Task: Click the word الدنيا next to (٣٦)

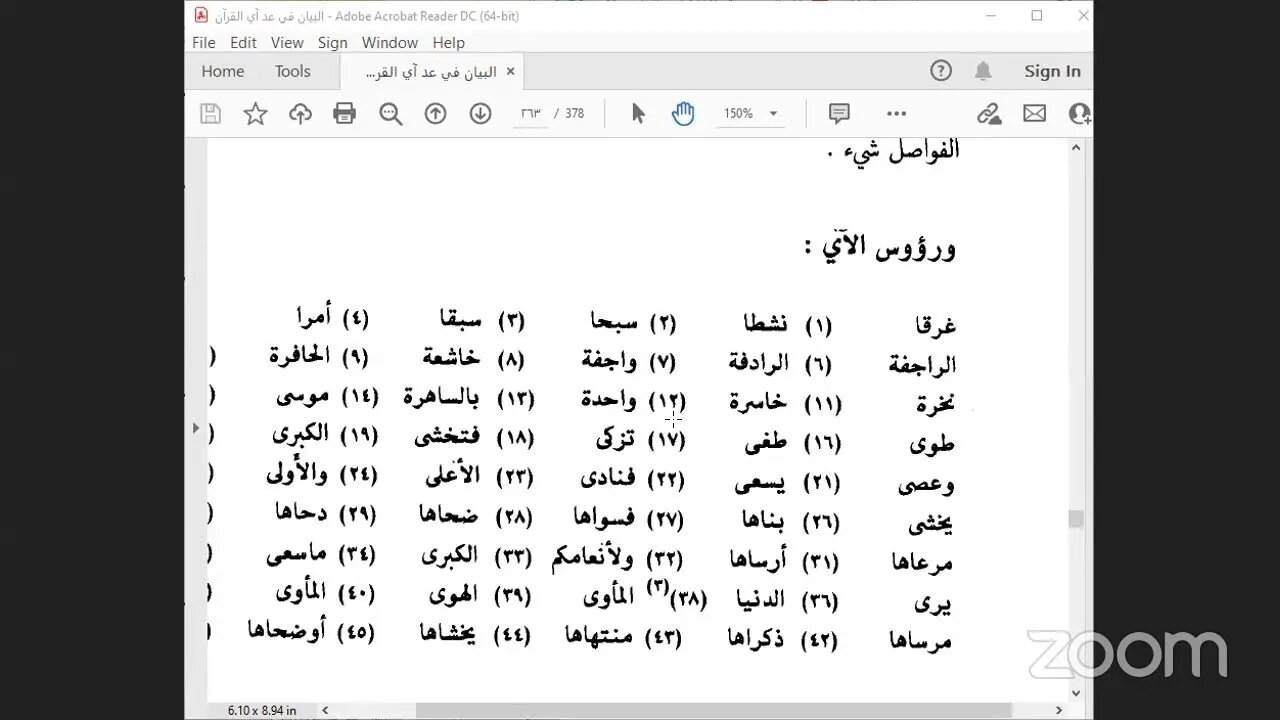Action: [761, 599]
